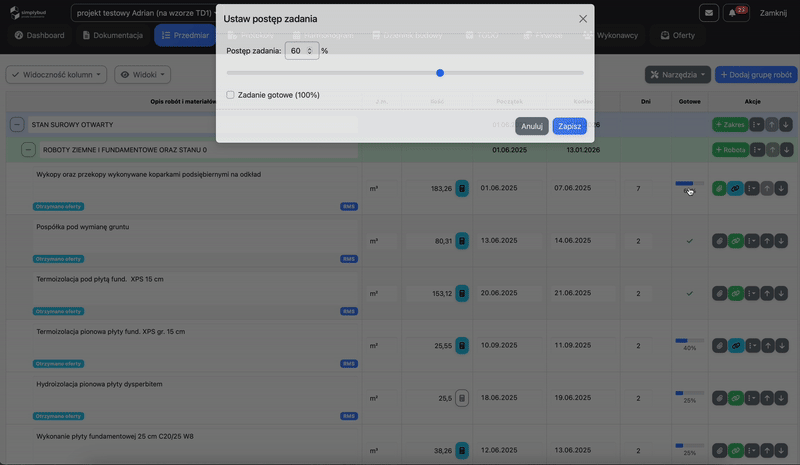
Task: Click RMS badge in Wykopy oraz przekopy row
Action: [x=349, y=207]
